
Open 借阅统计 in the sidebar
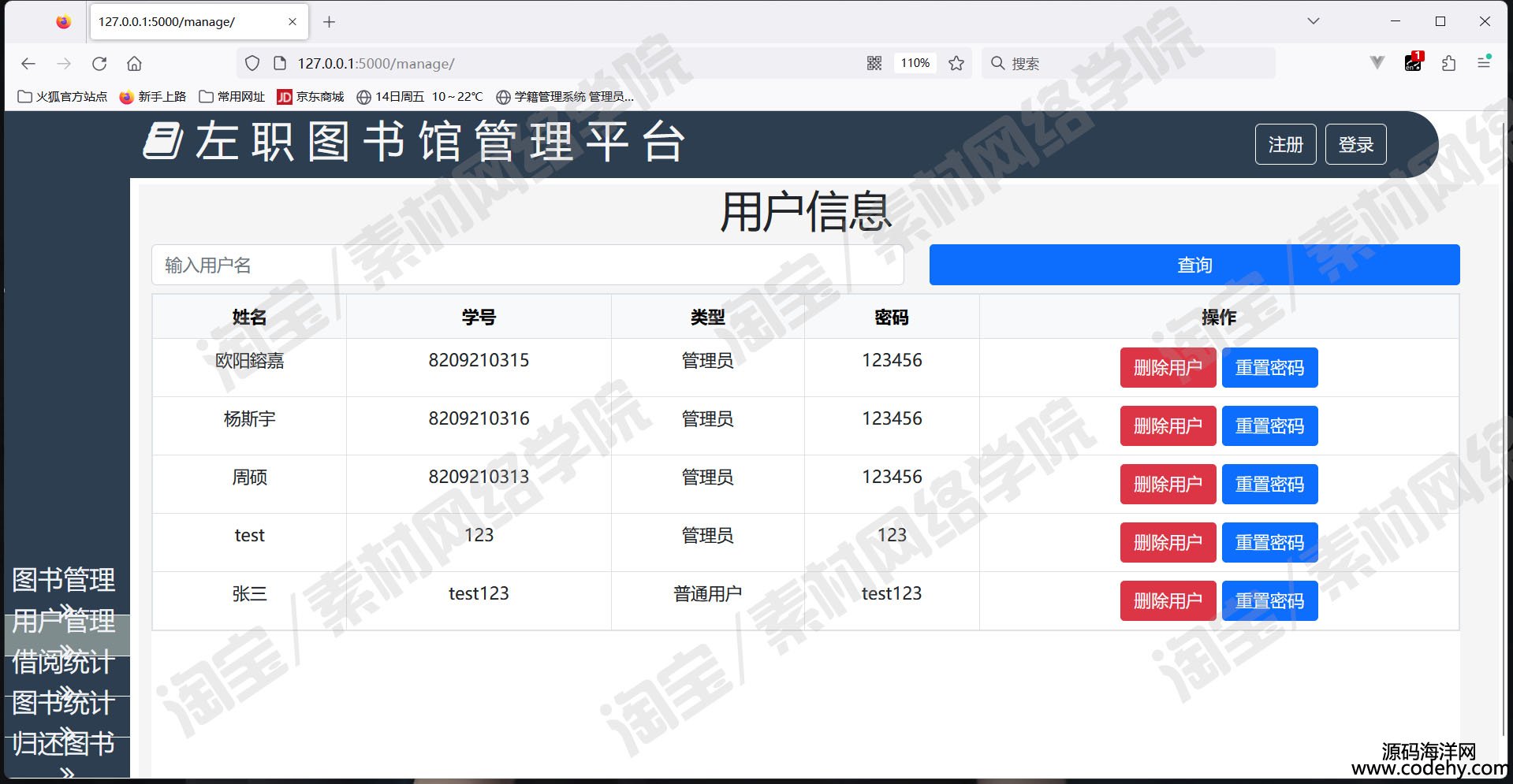(x=64, y=662)
